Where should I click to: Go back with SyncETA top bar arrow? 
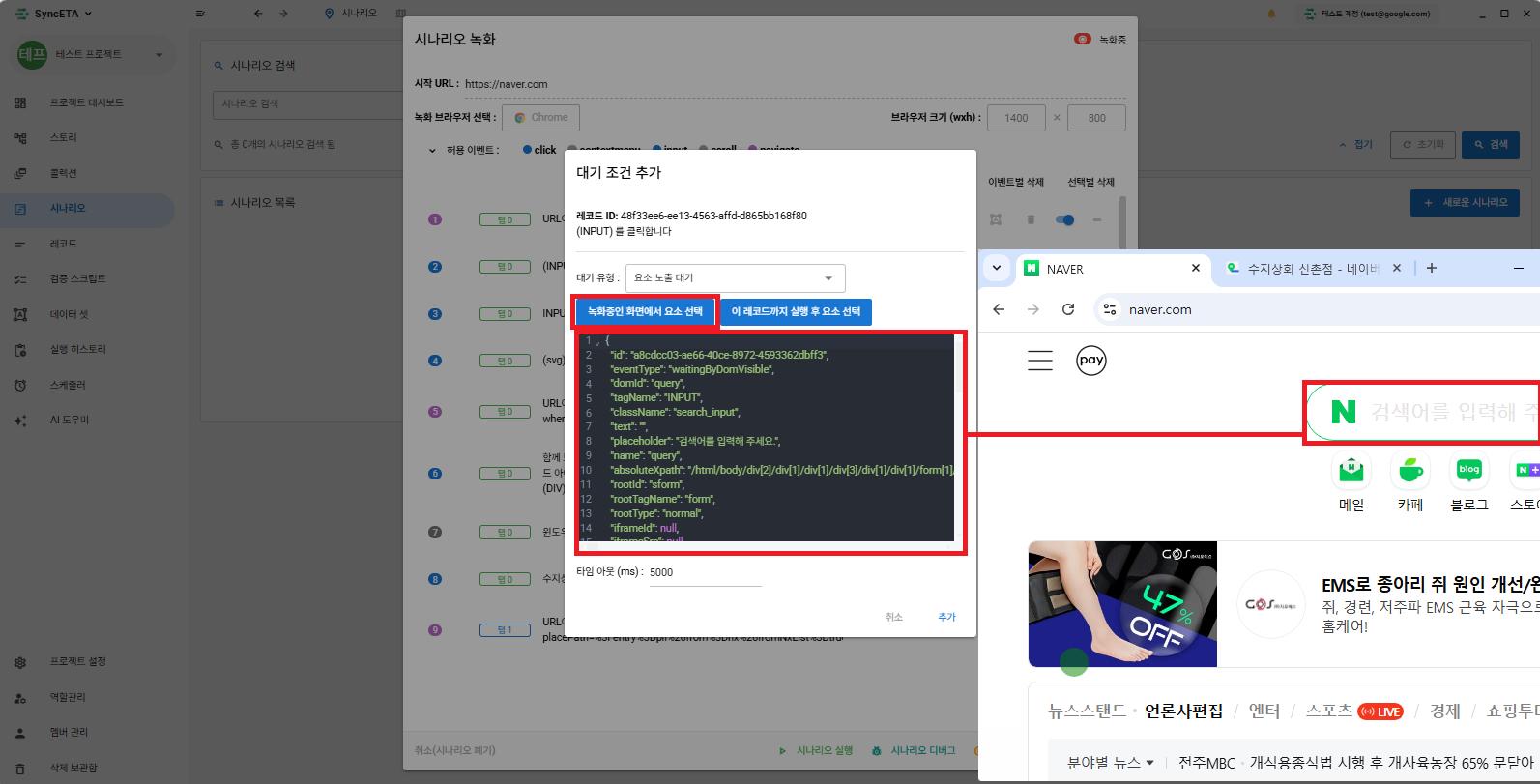[258, 14]
